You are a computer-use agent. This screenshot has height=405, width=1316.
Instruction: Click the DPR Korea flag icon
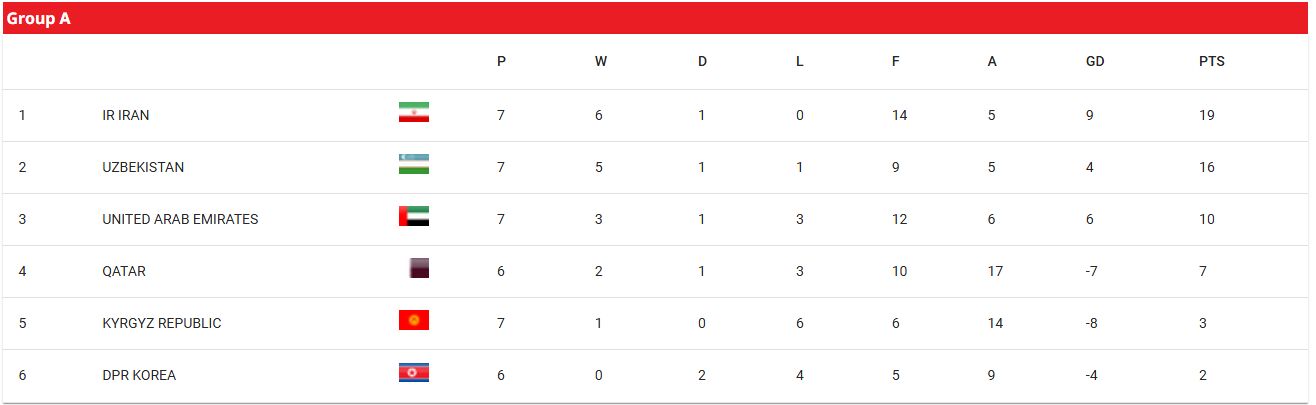pyautogui.click(x=414, y=373)
